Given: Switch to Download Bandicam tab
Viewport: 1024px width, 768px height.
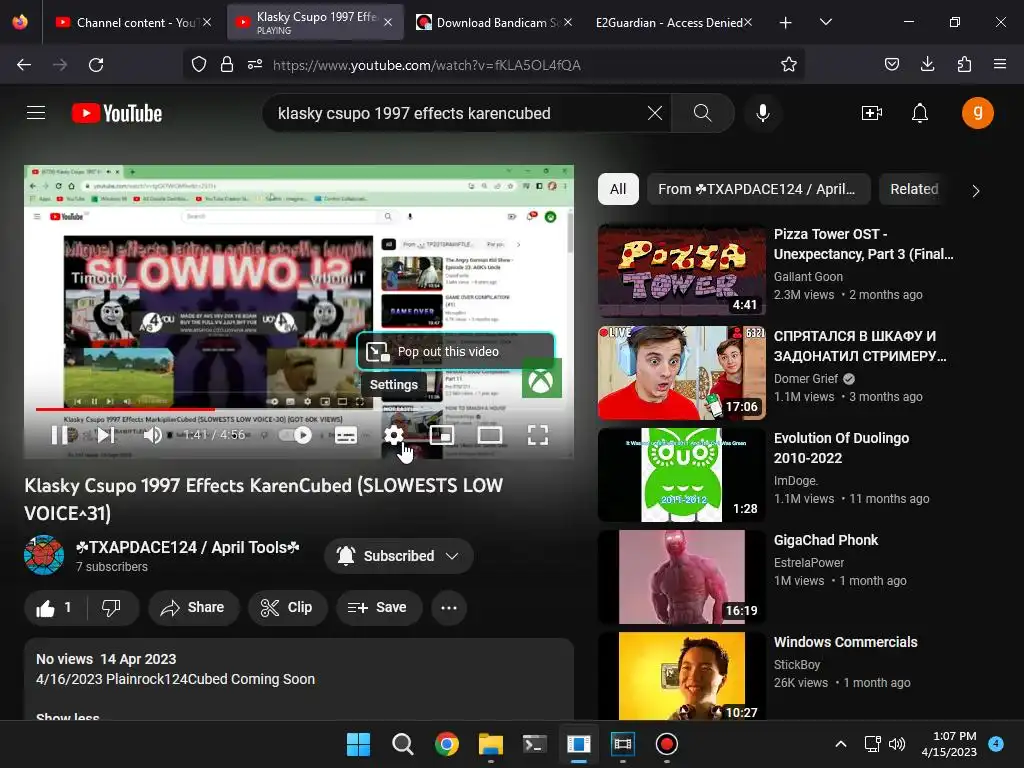Looking at the screenshot, I should pyautogui.click(x=493, y=22).
